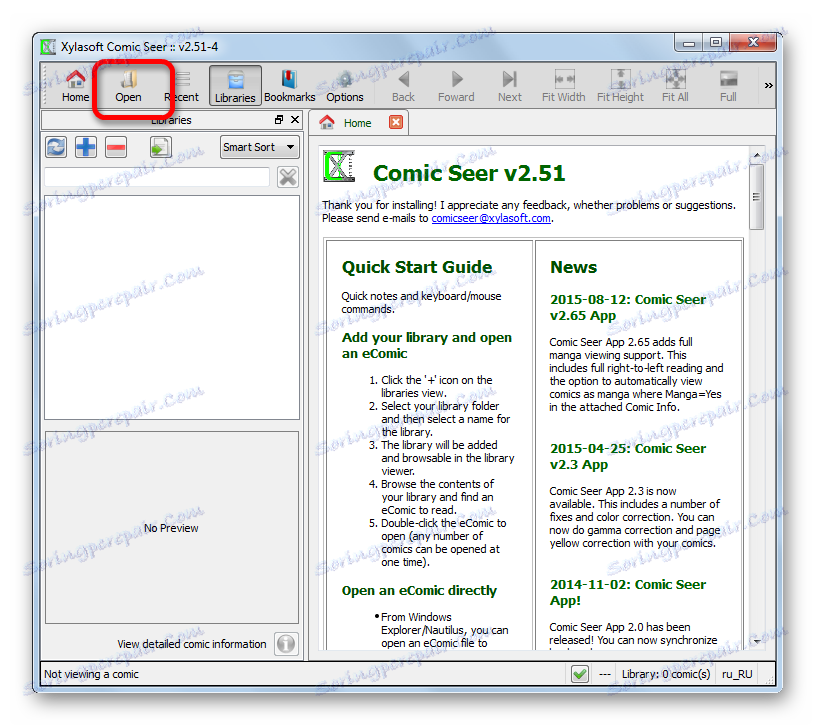Switch to Full screen view
Screen dimensions: 816x726
point(728,86)
